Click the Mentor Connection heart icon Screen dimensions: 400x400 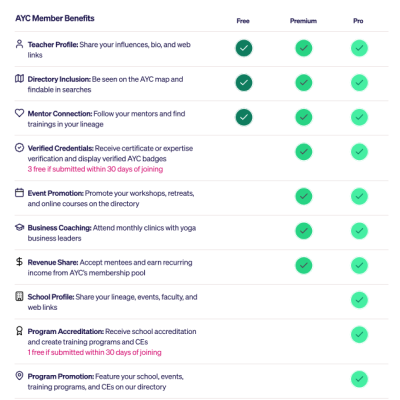point(19,113)
